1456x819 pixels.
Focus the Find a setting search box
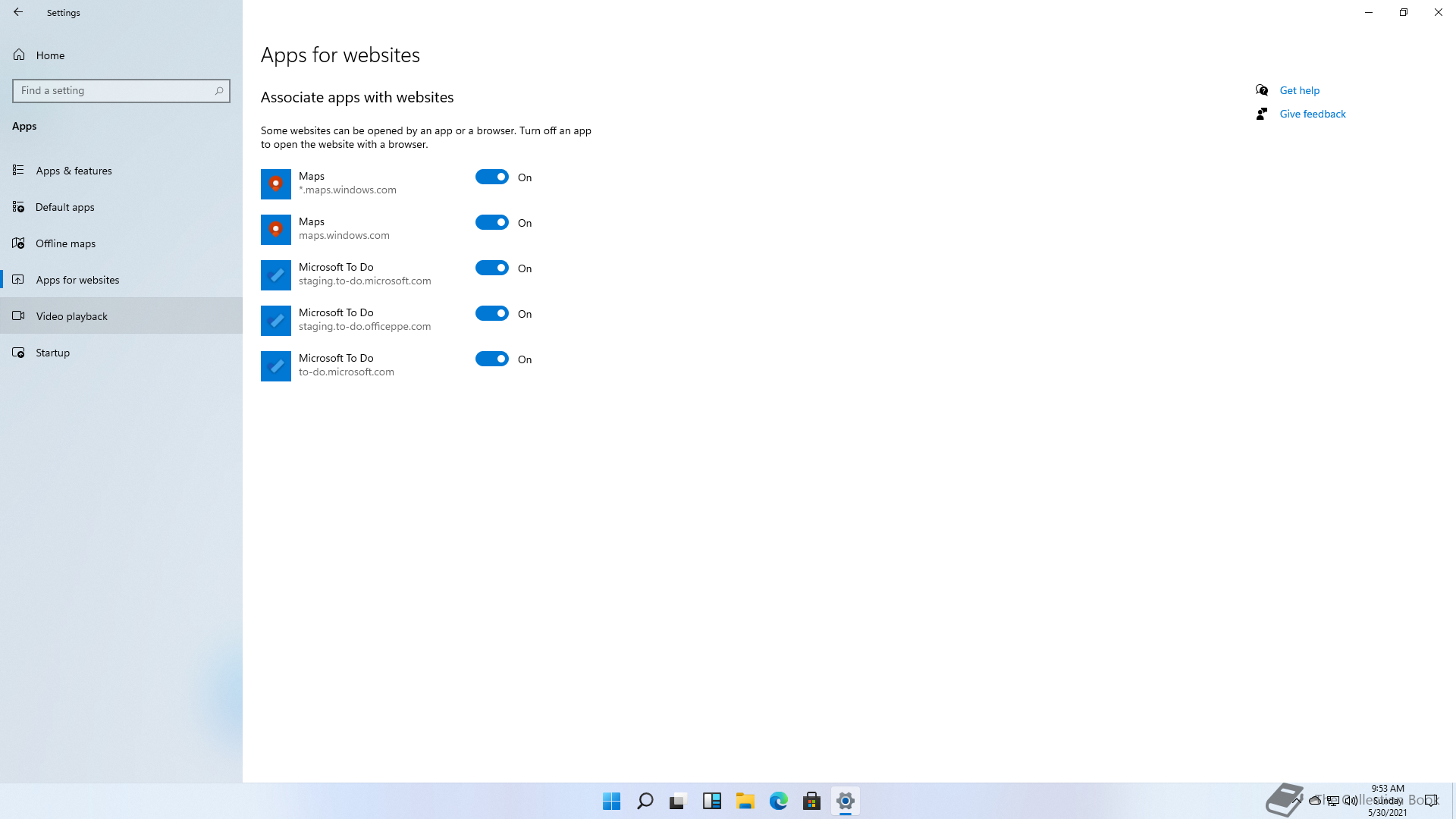[x=121, y=91]
